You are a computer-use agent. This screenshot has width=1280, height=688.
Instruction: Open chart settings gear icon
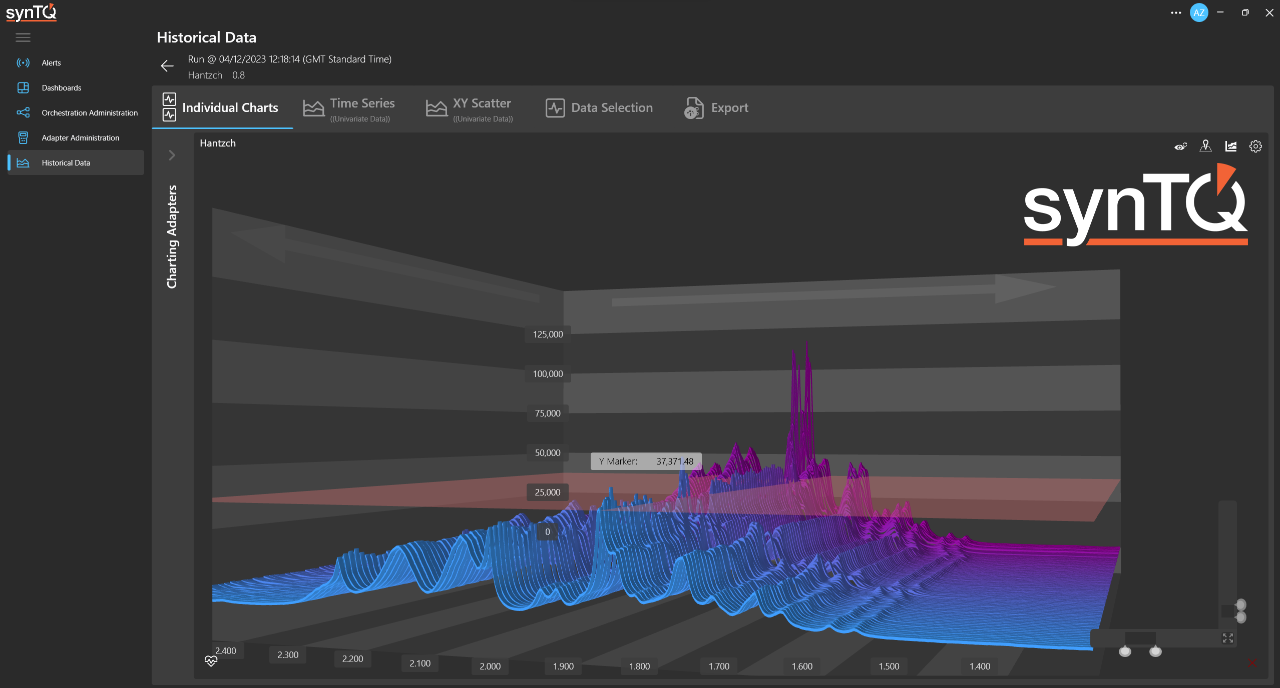click(x=1256, y=146)
